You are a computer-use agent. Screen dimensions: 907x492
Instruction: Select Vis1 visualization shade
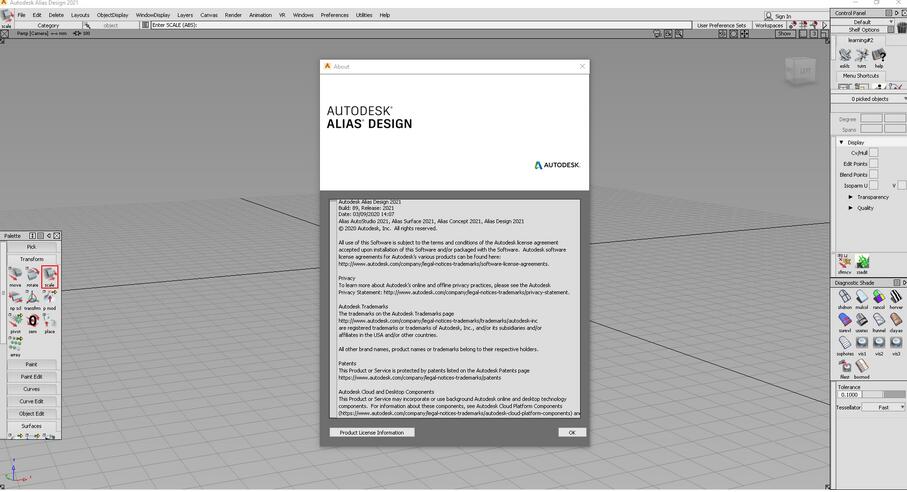[862, 345]
